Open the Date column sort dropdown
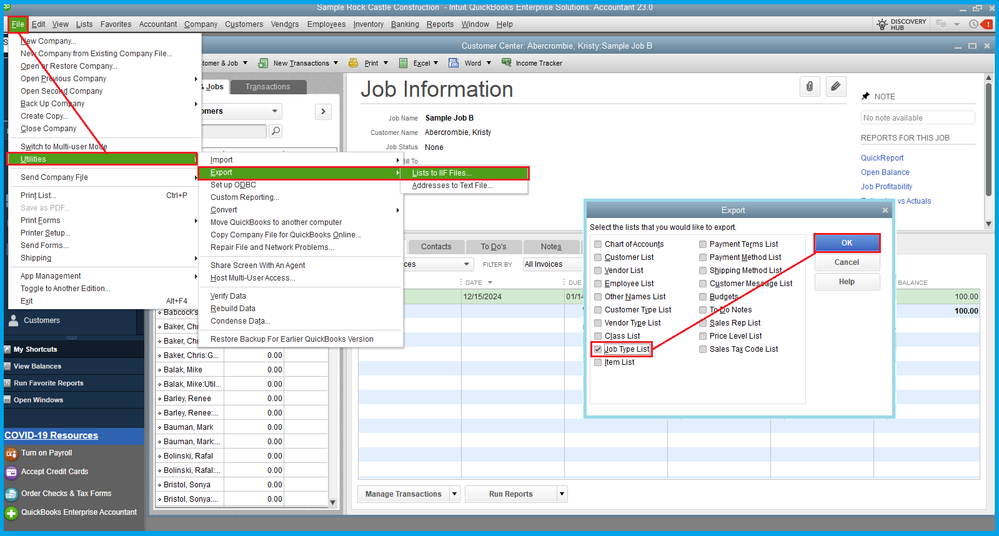Image resolution: width=999 pixels, height=536 pixels. (x=490, y=282)
